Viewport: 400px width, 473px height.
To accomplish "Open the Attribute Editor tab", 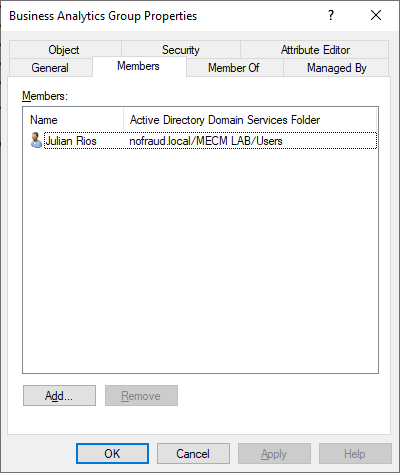I will click(x=315, y=50).
